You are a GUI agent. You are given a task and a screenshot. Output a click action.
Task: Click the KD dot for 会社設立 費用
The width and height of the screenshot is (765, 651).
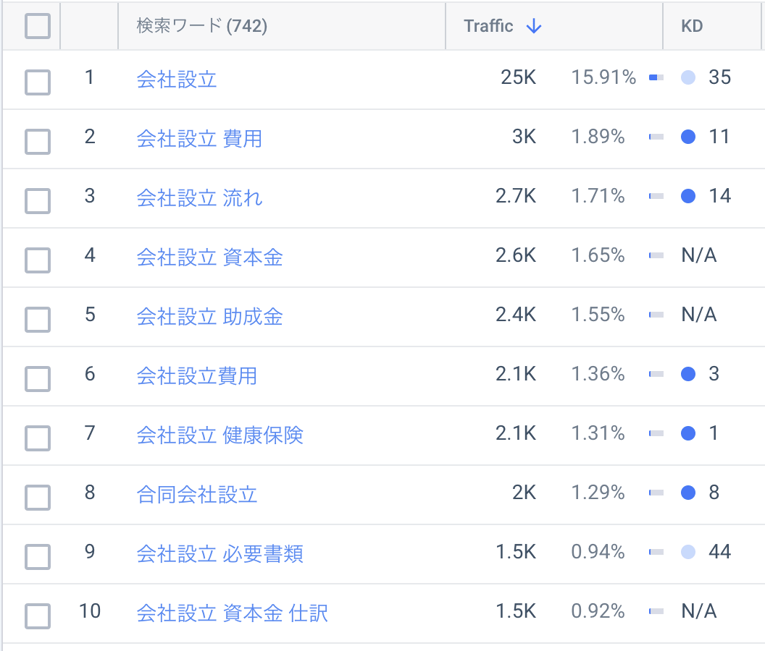(687, 137)
